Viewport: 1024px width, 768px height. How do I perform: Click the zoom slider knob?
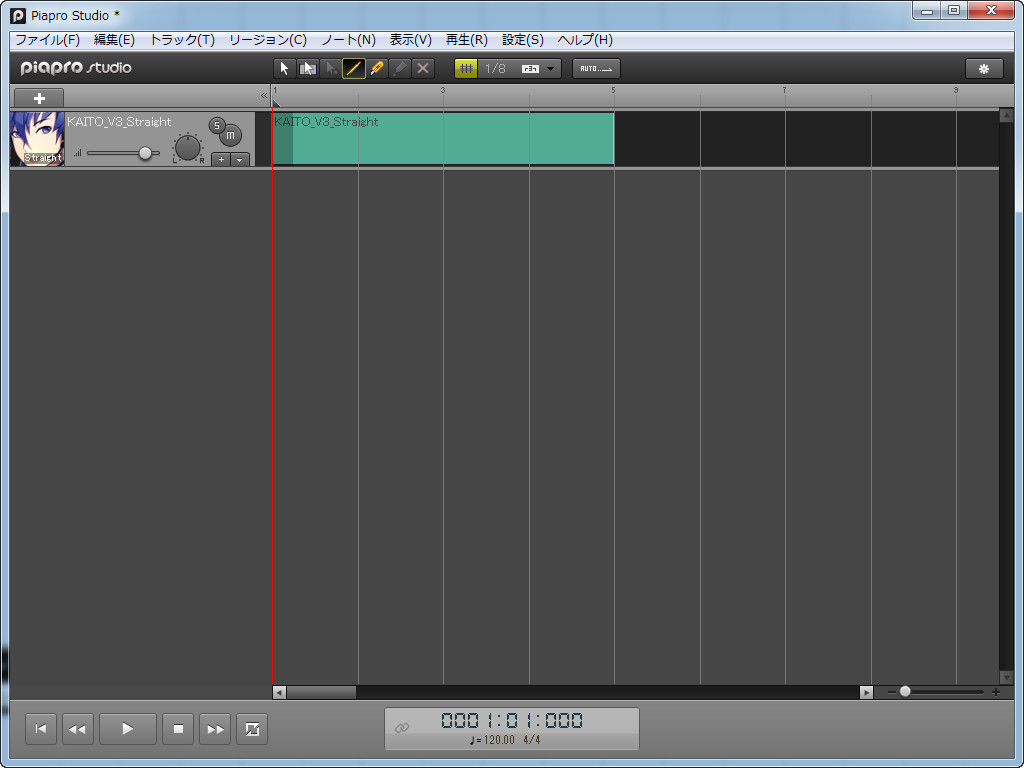[904, 692]
